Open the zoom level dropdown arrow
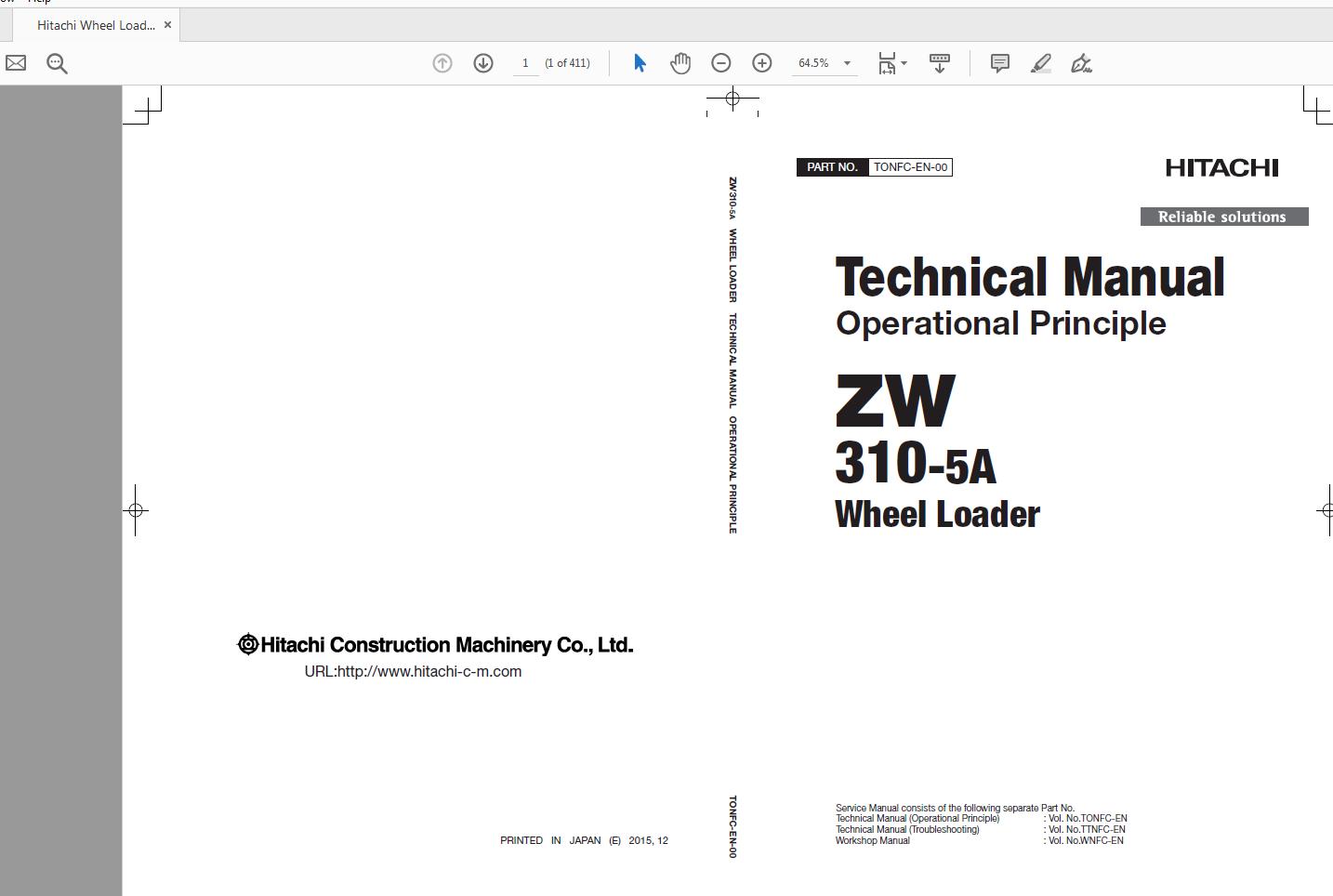Viewport: 1333px width, 896px height. click(x=847, y=63)
